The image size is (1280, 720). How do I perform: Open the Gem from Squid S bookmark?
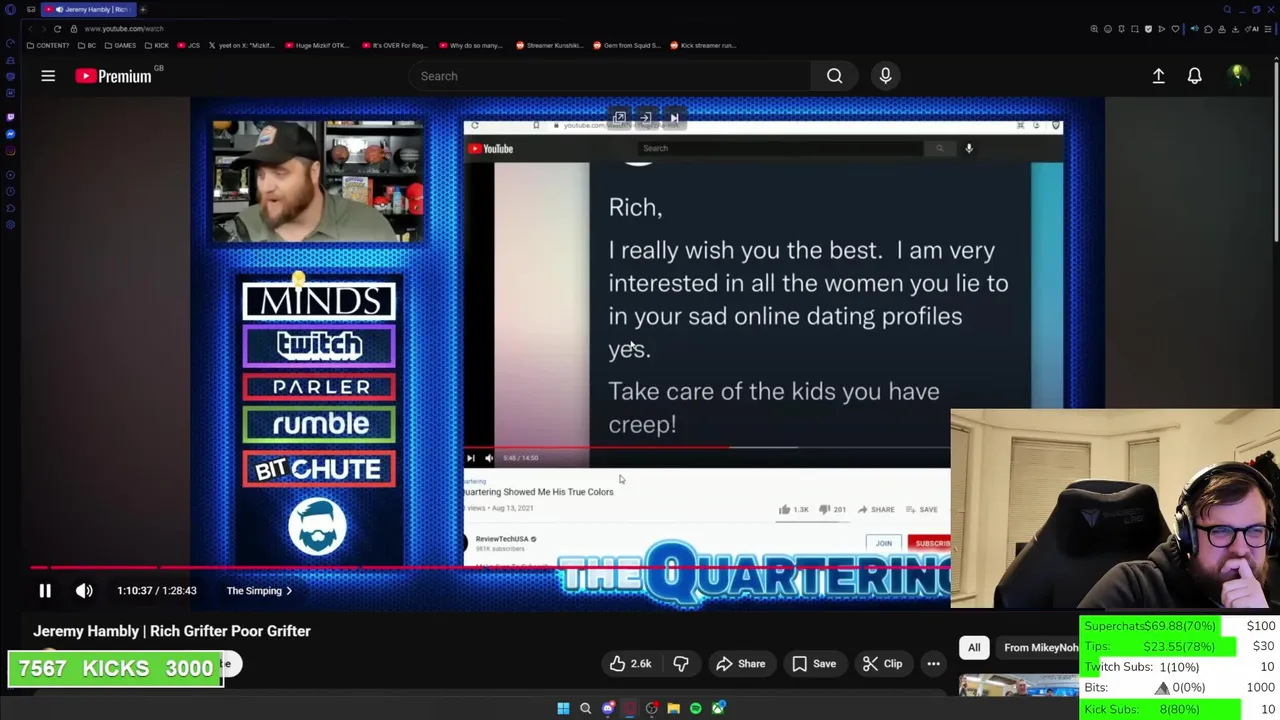point(627,45)
